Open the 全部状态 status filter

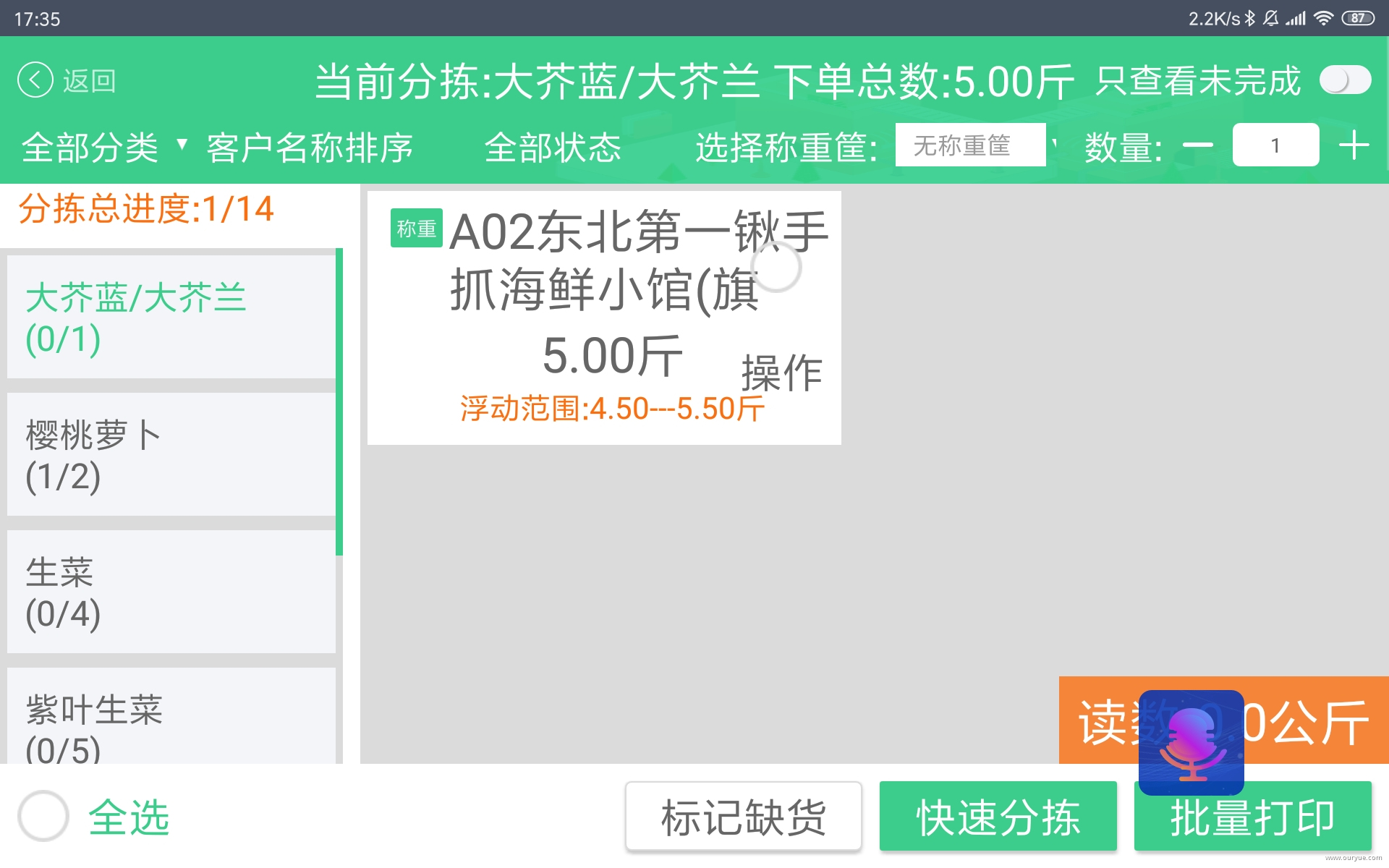[553, 148]
